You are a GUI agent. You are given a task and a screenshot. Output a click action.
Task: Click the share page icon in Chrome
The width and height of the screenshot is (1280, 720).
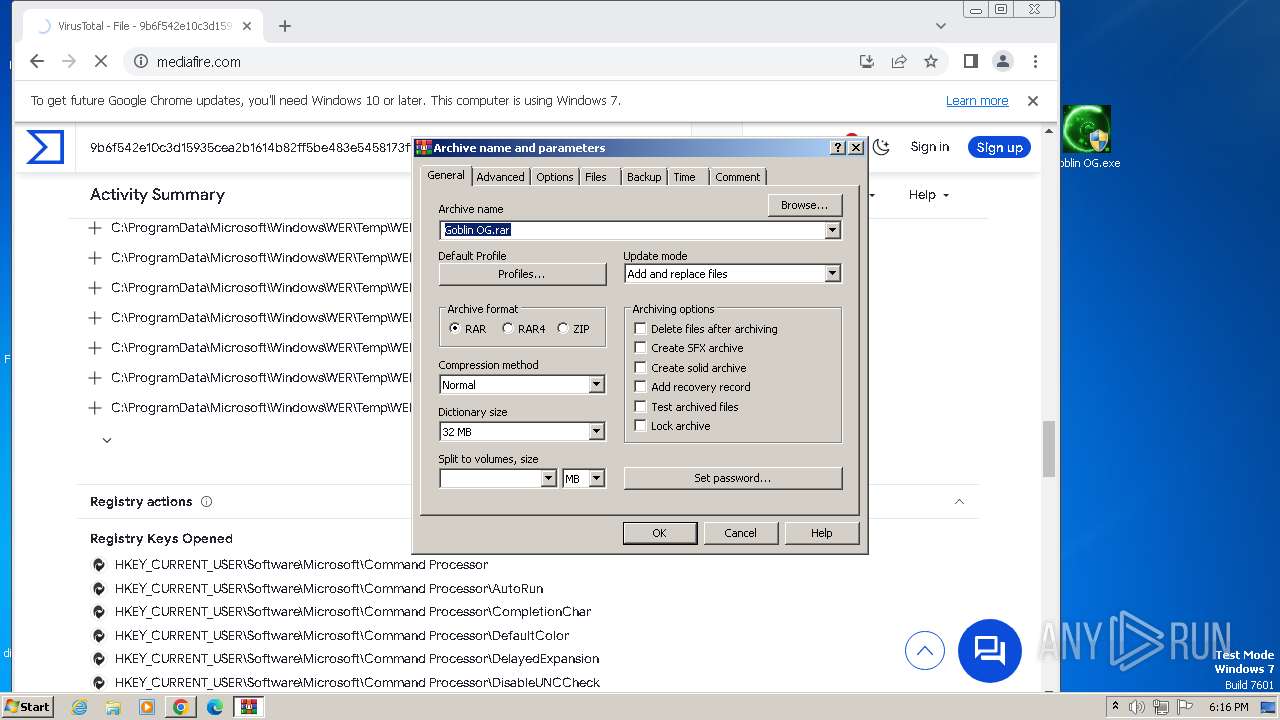click(x=899, y=61)
